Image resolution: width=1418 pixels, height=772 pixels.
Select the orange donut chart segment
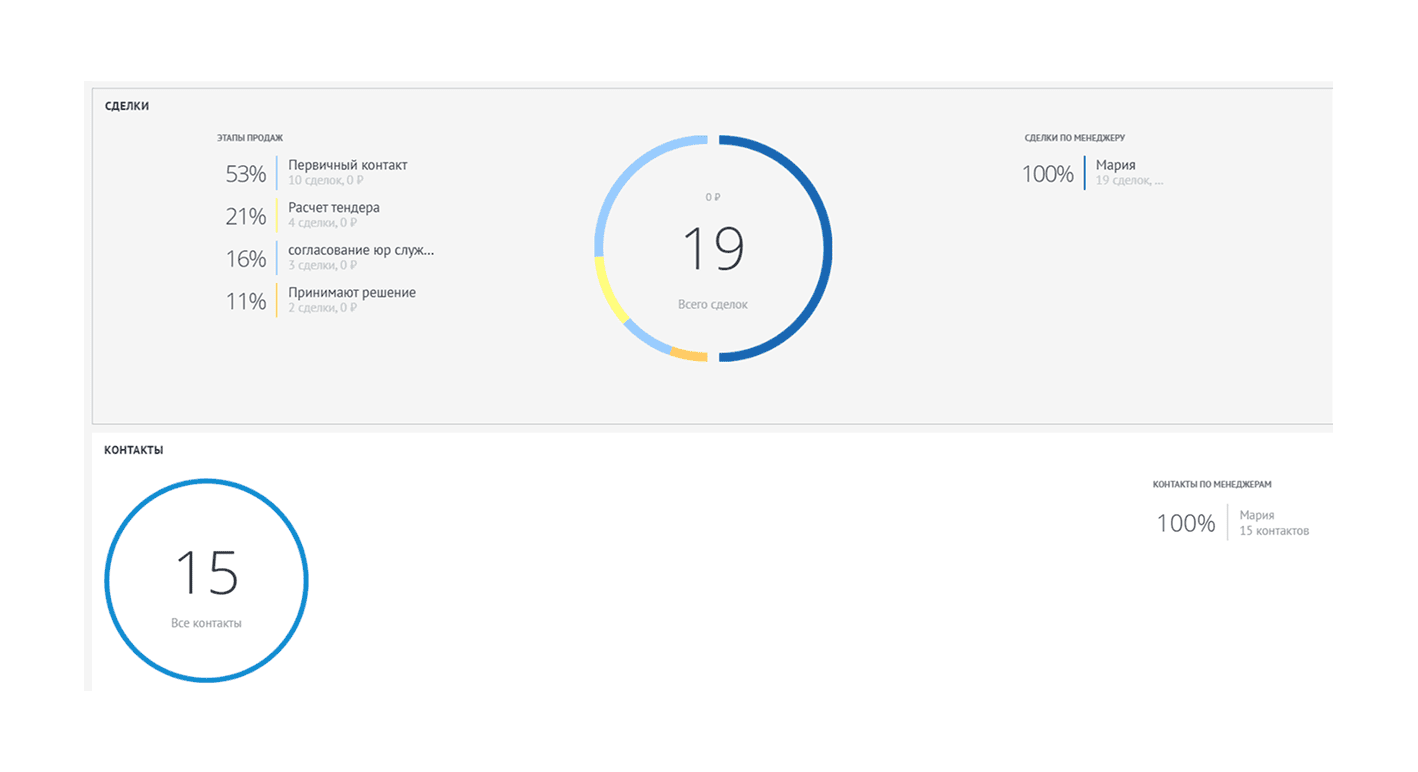tap(688, 355)
